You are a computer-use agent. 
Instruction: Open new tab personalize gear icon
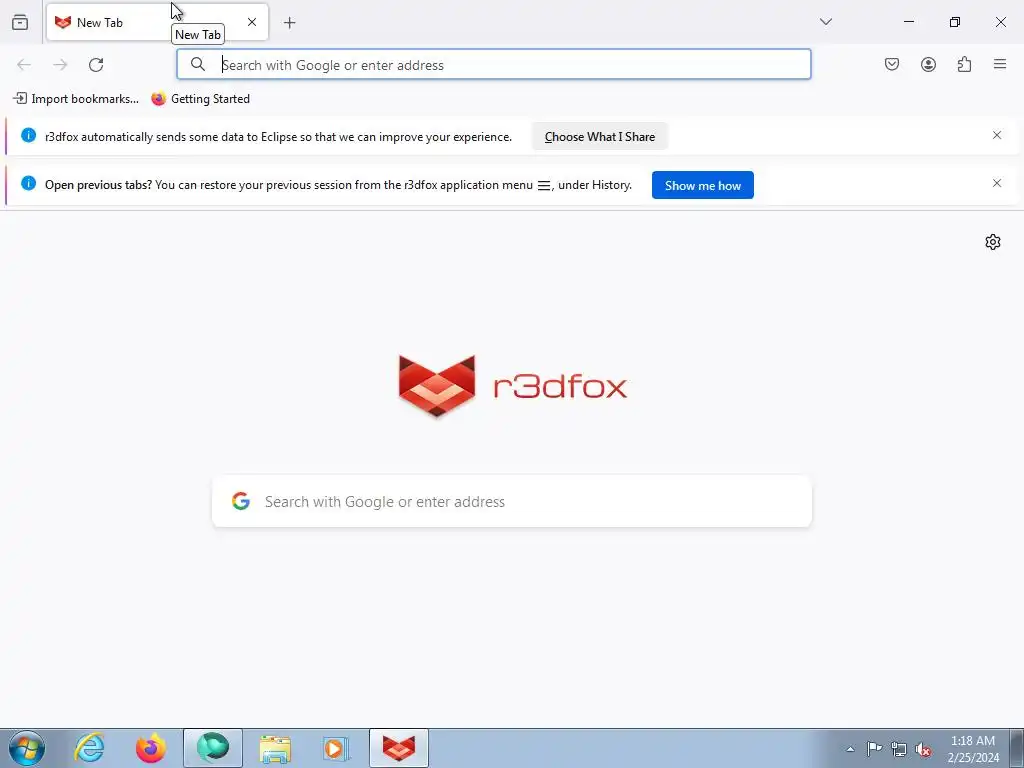(x=993, y=242)
